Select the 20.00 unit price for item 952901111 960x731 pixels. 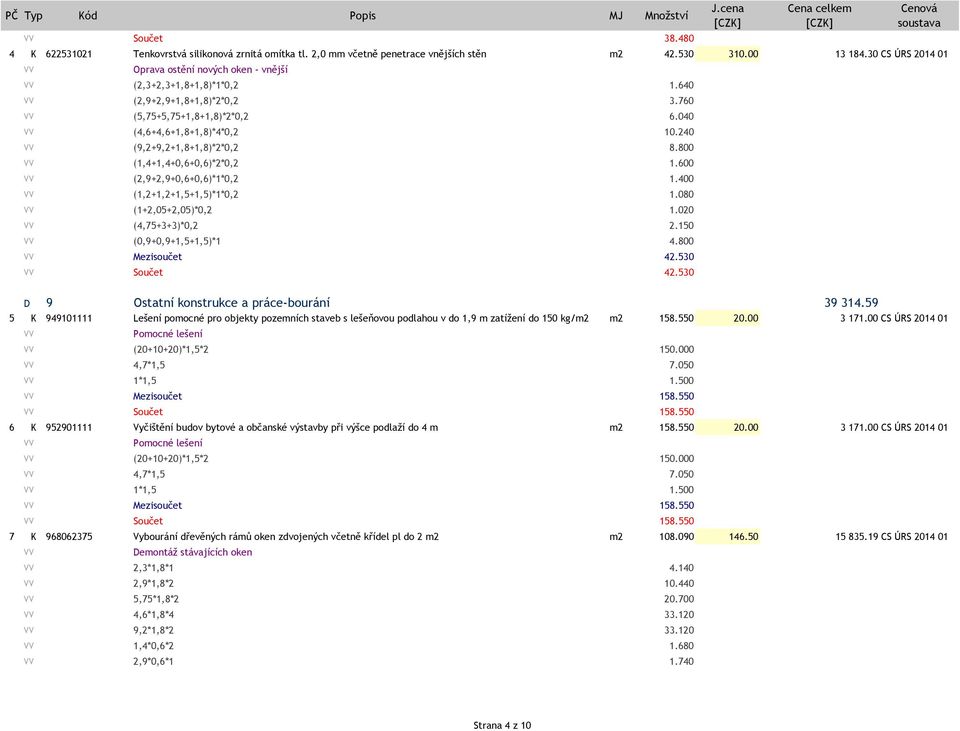(x=746, y=427)
